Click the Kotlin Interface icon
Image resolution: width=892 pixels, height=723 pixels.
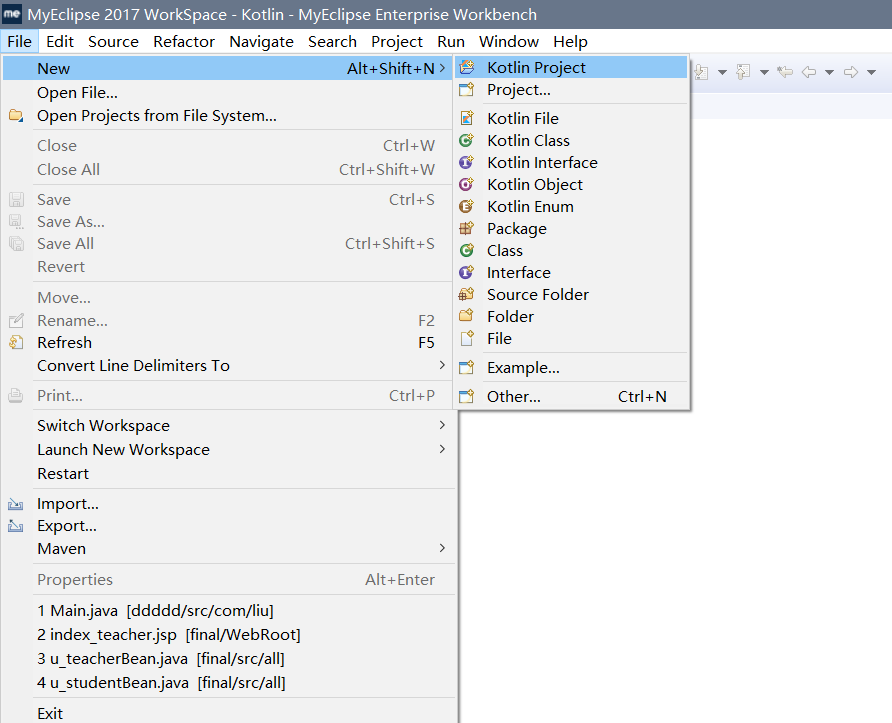(x=466, y=162)
